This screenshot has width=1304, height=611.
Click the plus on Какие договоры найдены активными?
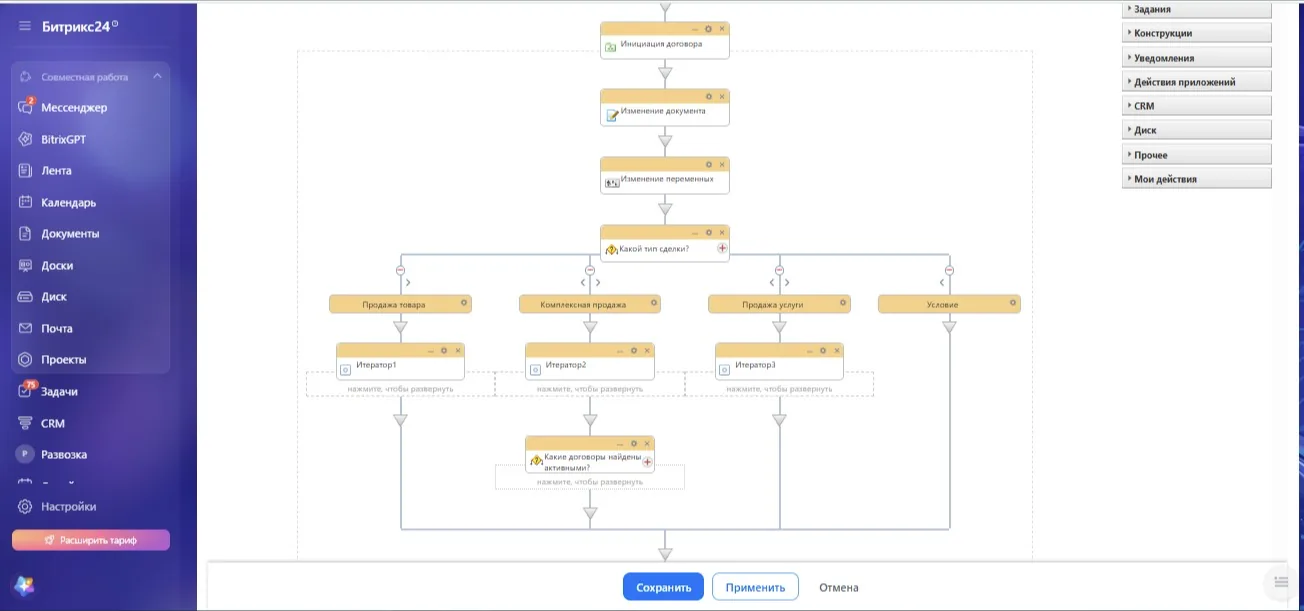pos(647,462)
